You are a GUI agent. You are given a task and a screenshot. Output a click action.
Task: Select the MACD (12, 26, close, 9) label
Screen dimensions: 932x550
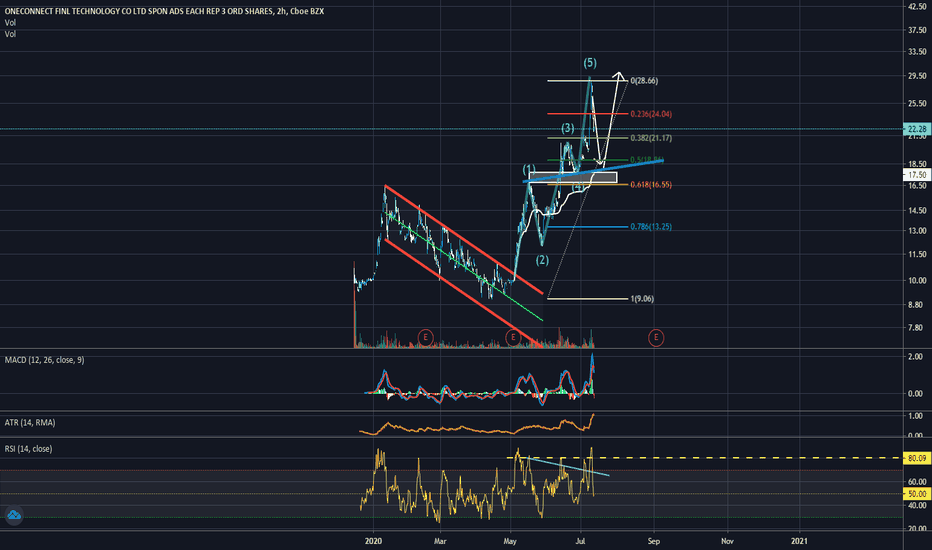tap(45, 360)
